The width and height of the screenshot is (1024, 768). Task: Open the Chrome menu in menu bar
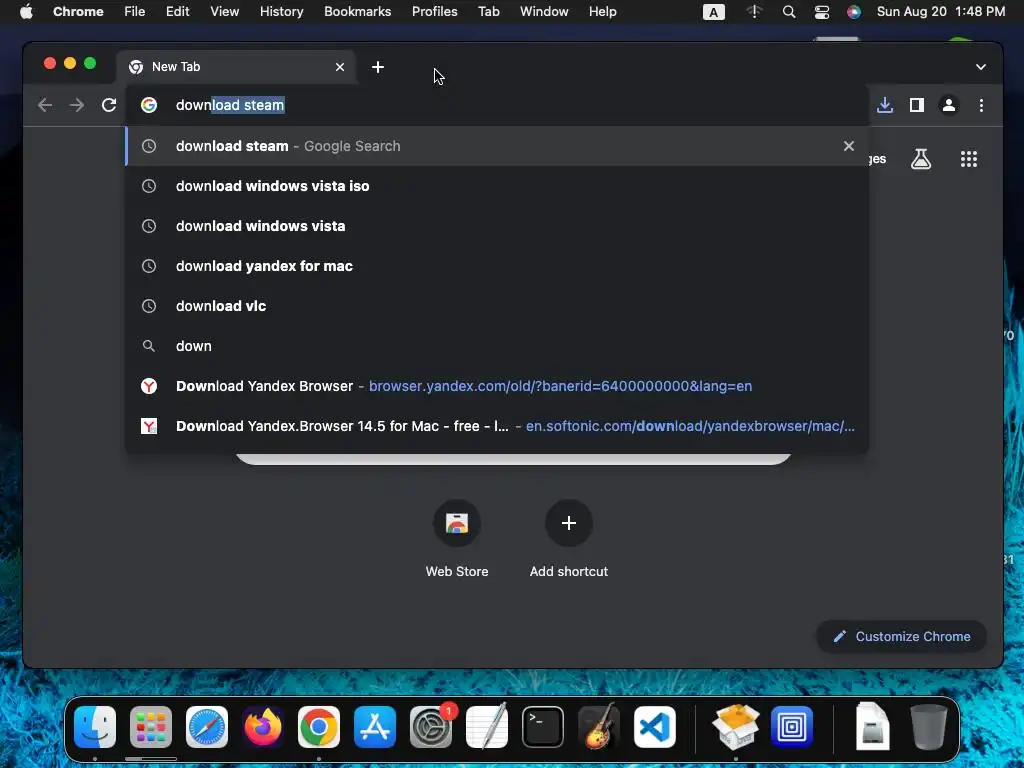(78, 12)
